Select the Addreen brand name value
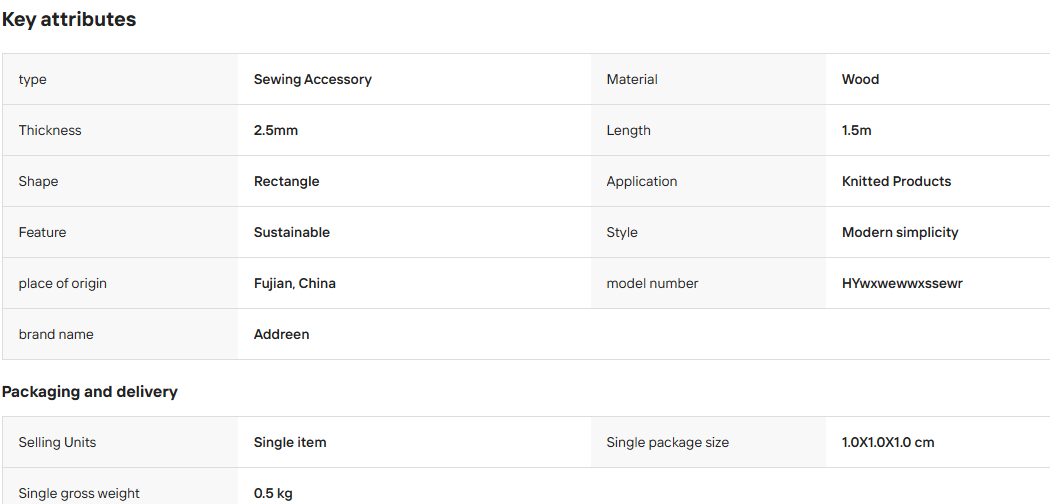Viewport: 1050px width, 504px height. [281, 334]
